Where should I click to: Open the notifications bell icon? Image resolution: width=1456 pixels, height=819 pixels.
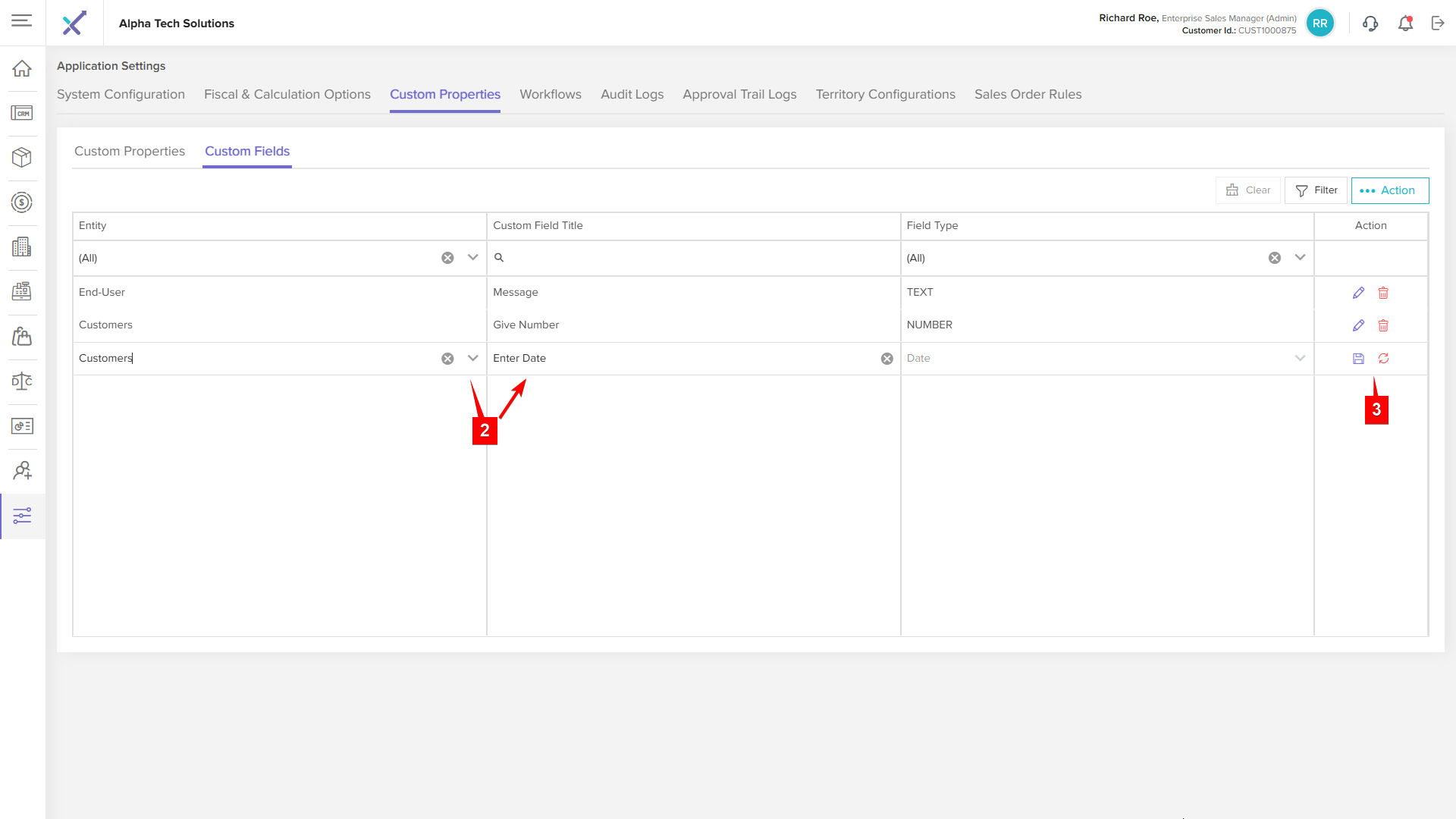pyautogui.click(x=1405, y=24)
